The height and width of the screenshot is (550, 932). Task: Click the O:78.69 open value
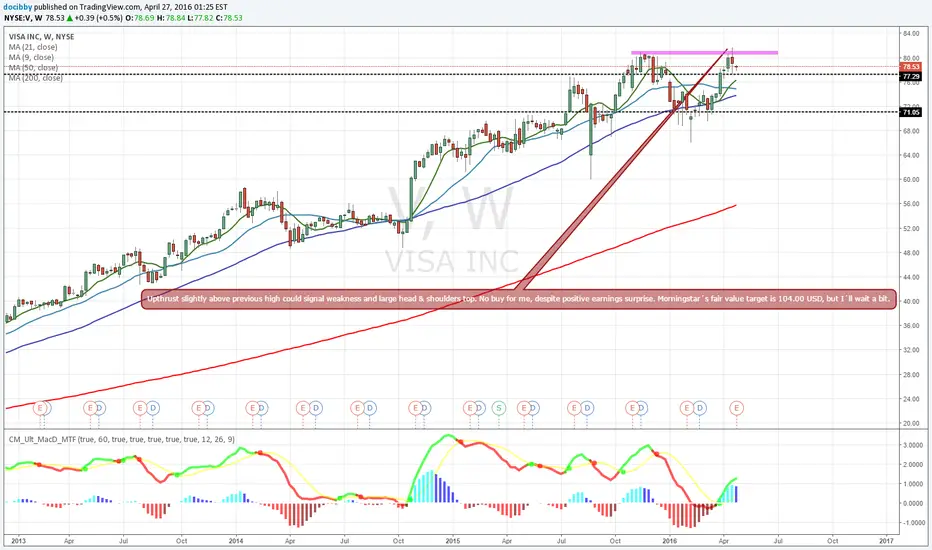tap(140, 18)
